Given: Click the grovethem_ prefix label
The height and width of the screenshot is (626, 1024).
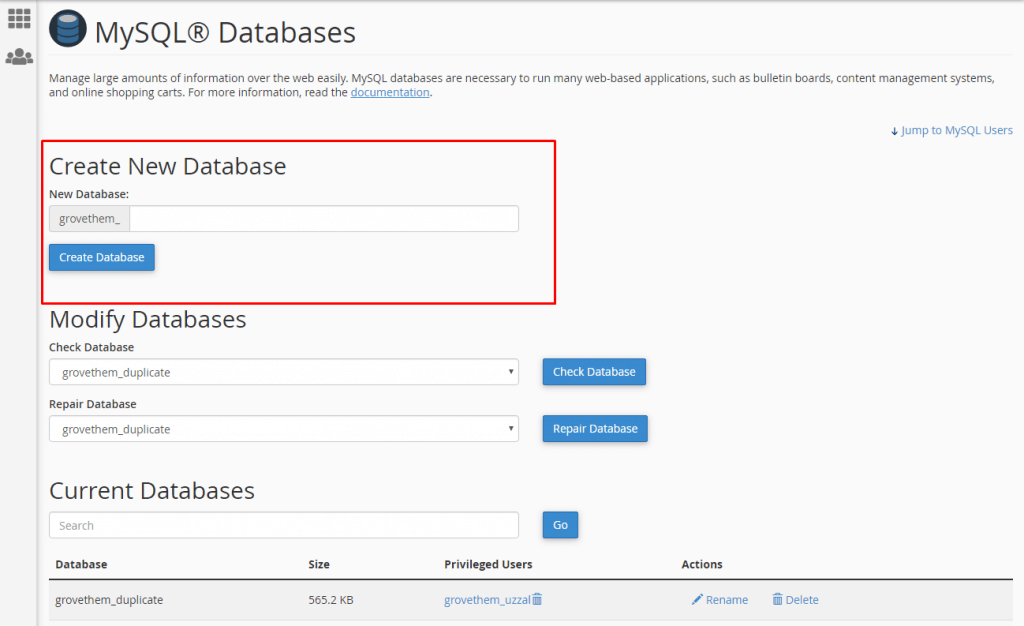Looking at the screenshot, I should (89, 219).
